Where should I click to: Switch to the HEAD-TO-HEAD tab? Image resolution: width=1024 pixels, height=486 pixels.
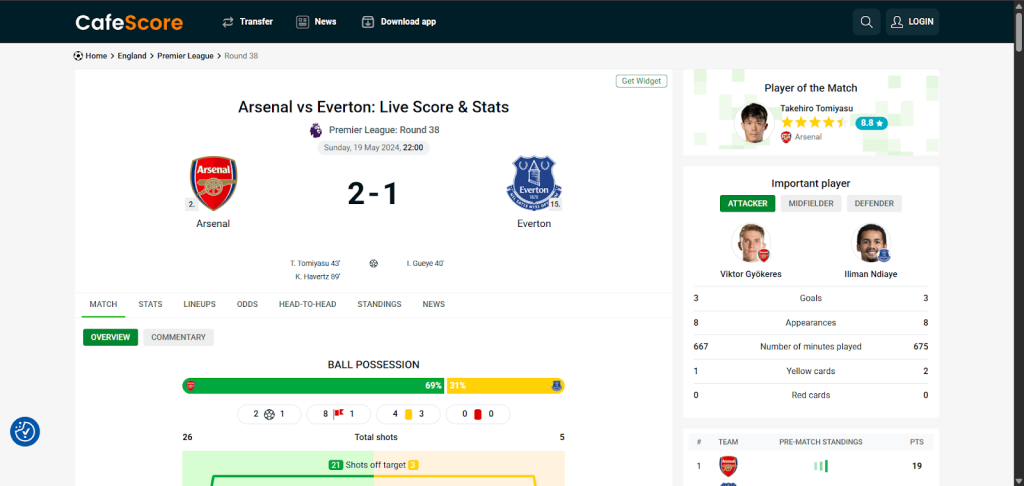[307, 304]
